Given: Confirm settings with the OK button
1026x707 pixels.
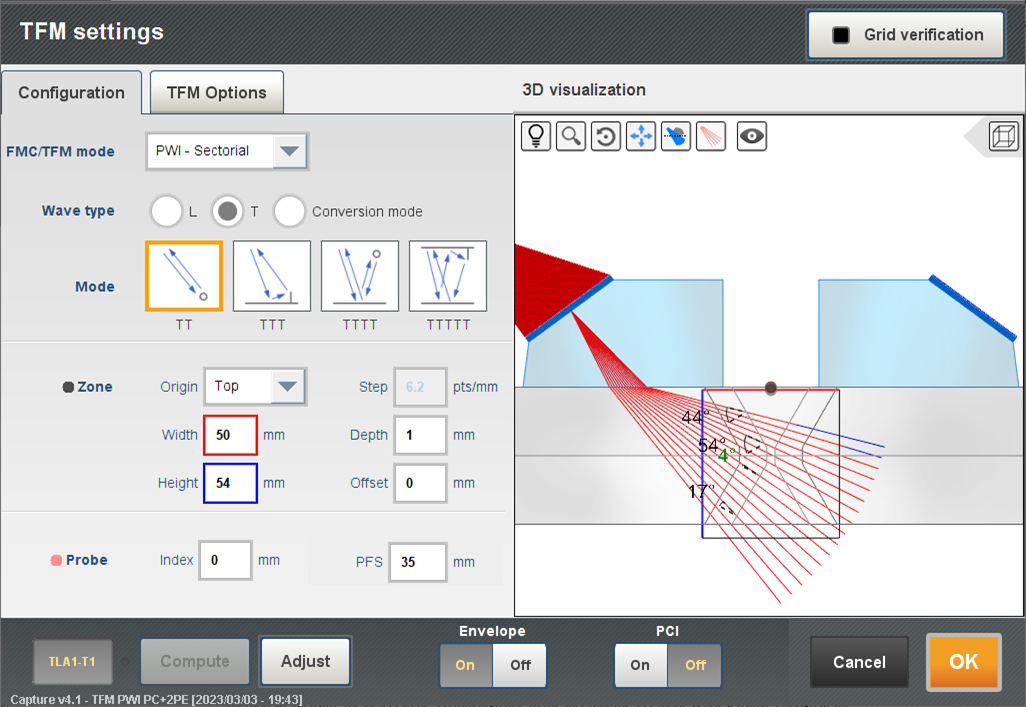Looking at the screenshot, I should [962, 661].
